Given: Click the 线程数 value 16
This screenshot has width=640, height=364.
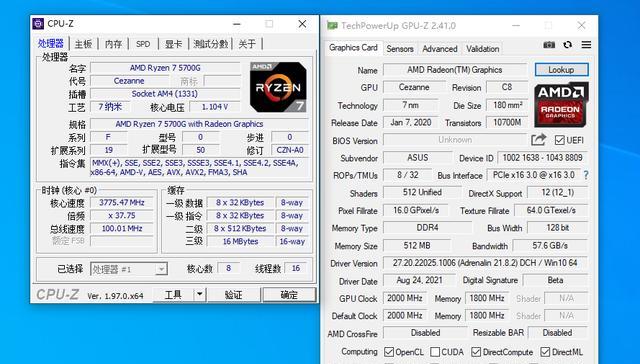Looking at the screenshot, I should (x=296, y=268).
